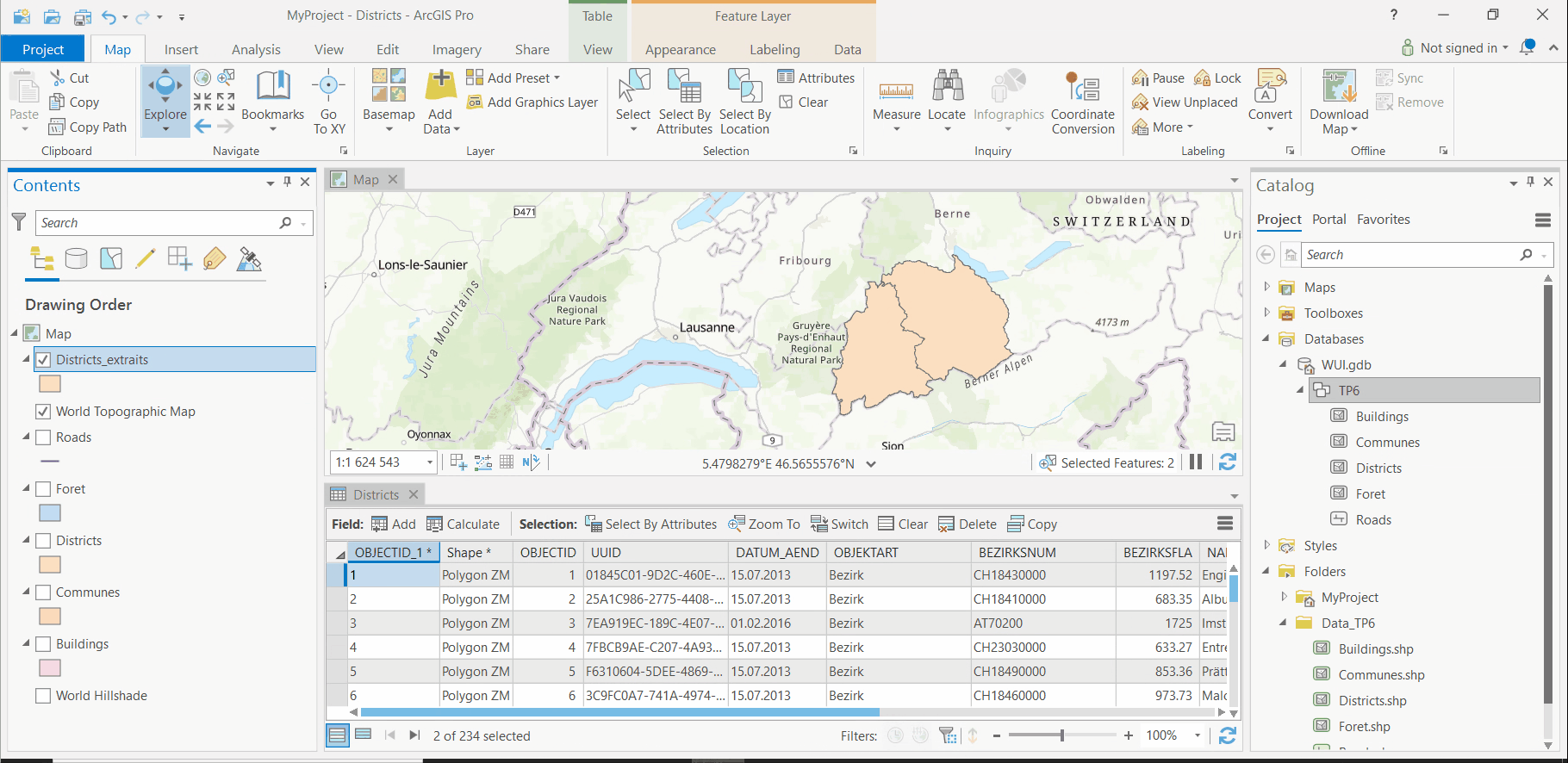Turn on World Hillshade layer
The image size is (1568, 763).
pos(43,696)
